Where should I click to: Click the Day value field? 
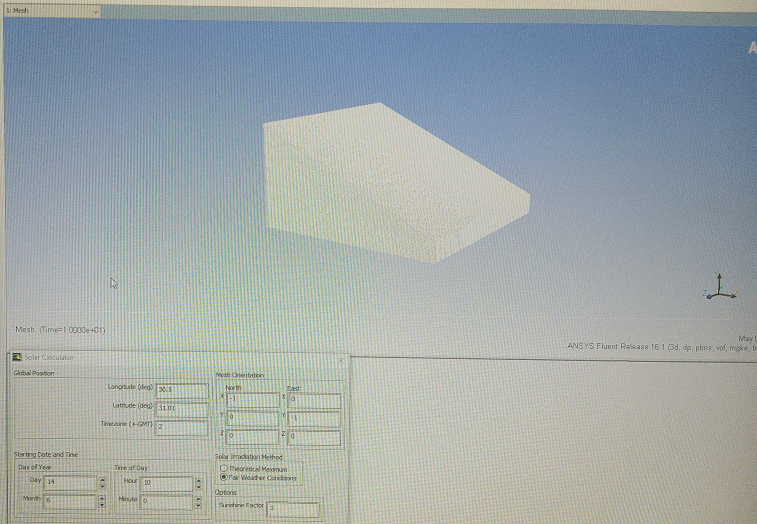(x=70, y=482)
